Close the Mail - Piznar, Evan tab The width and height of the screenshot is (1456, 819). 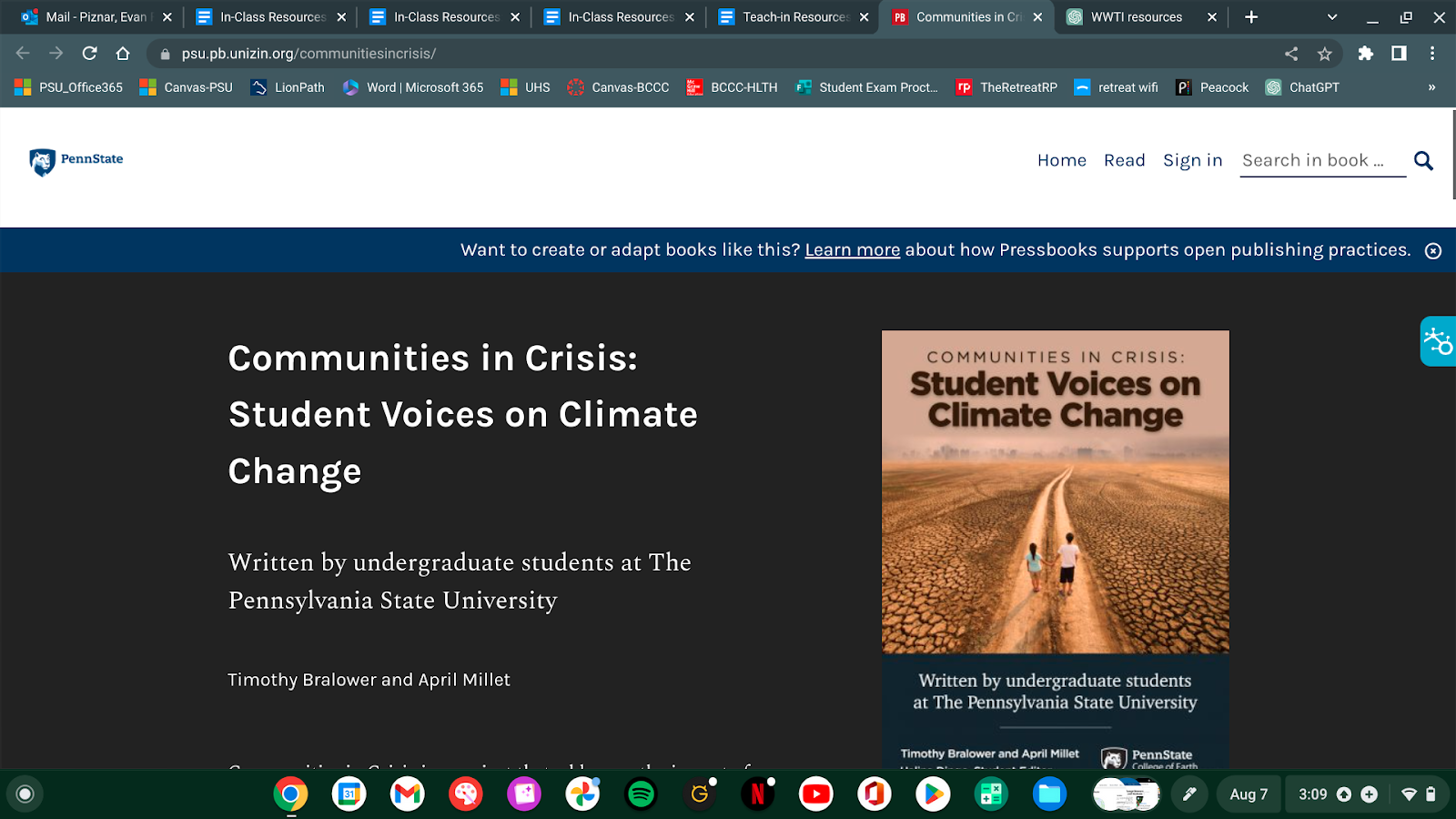(167, 17)
